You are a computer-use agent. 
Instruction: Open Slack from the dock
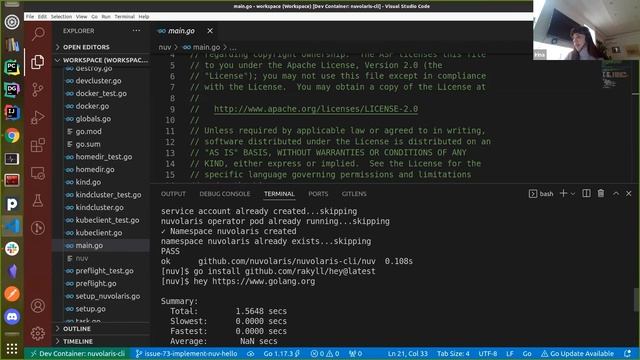(12, 249)
